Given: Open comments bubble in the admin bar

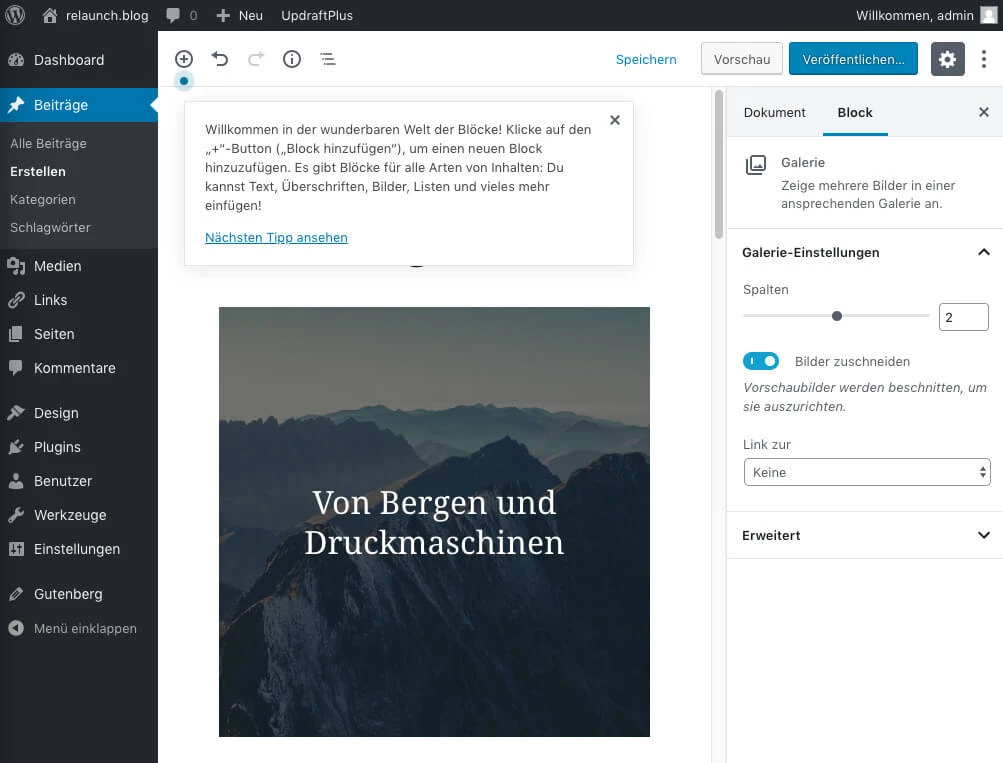Looking at the screenshot, I should coord(181,15).
